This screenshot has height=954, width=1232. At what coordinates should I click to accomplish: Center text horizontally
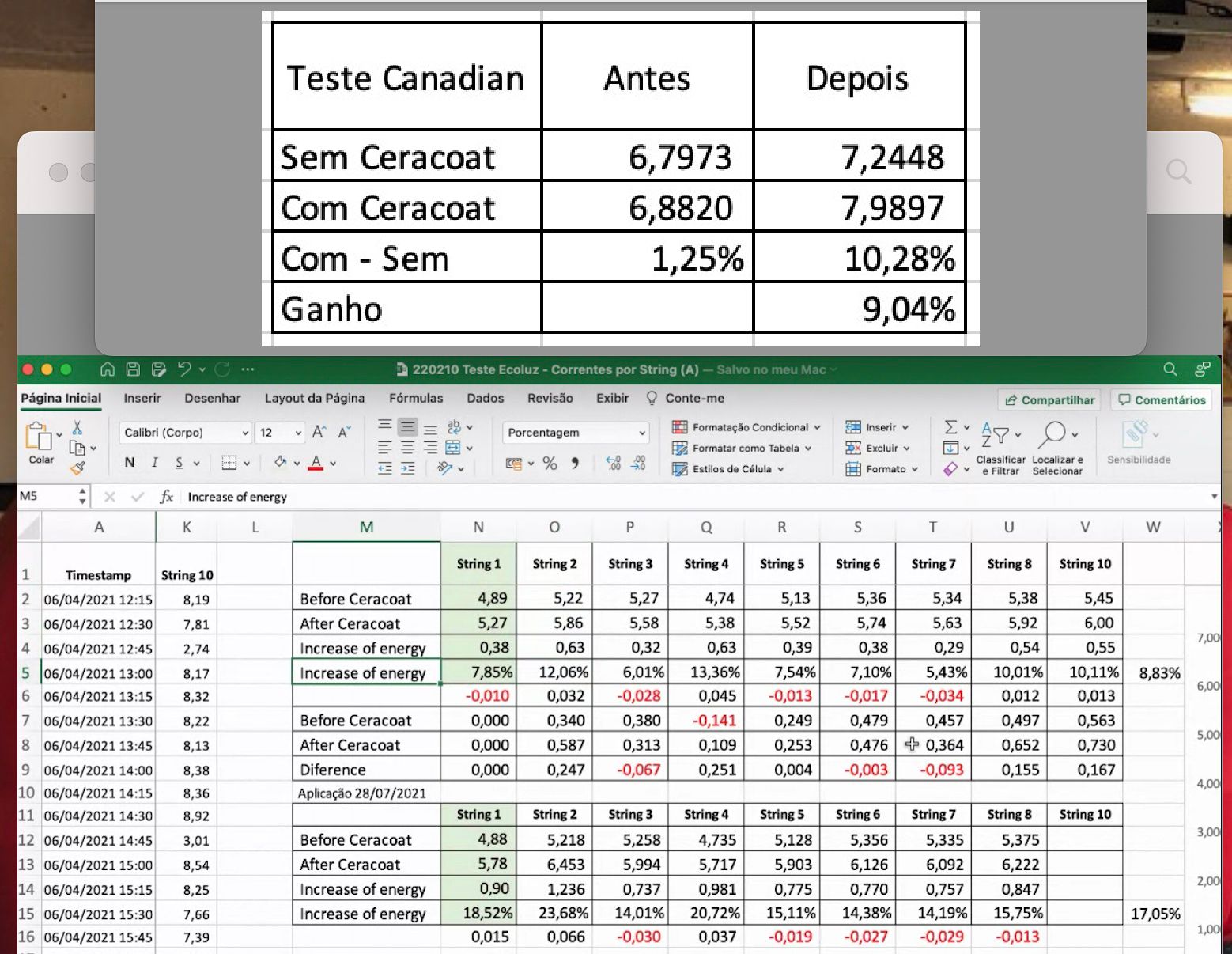(407, 448)
